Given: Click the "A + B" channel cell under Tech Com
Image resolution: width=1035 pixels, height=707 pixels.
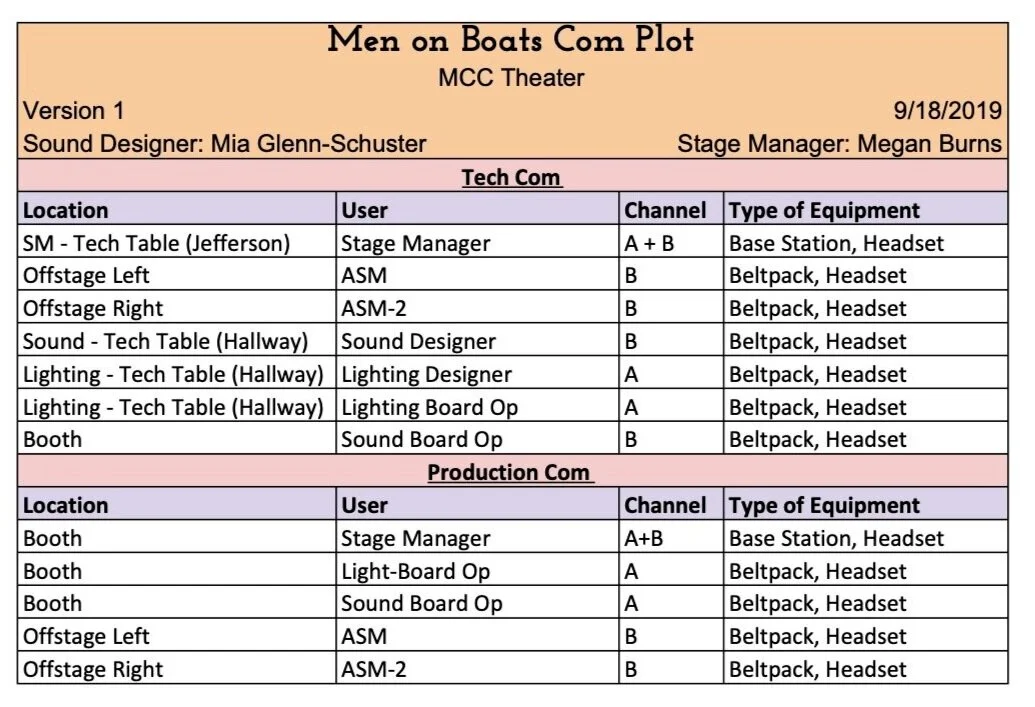Looking at the screenshot, I should click(650, 243).
